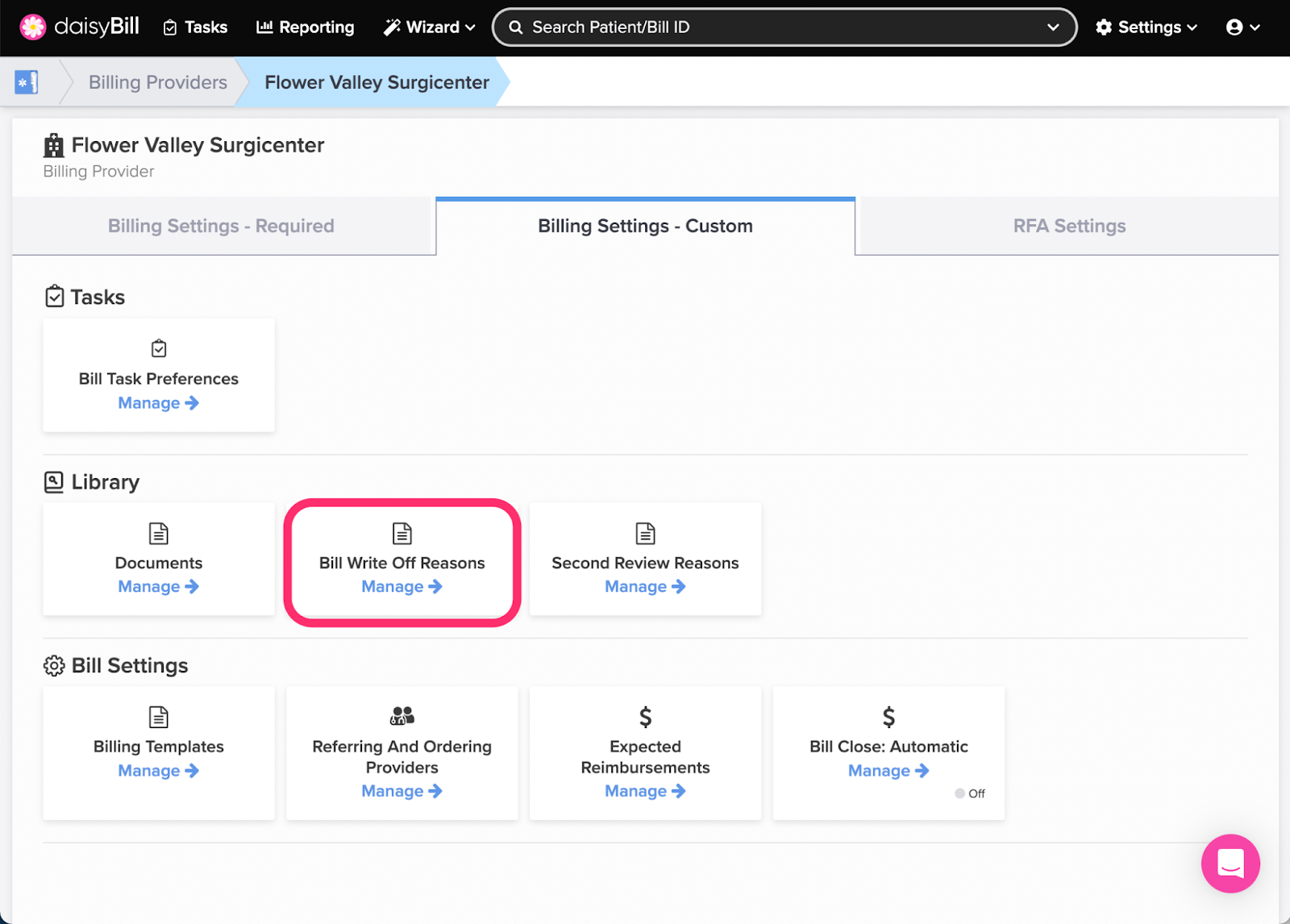The height and width of the screenshot is (924, 1290).
Task: Open the Settings dropdown menu
Action: (1146, 27)
